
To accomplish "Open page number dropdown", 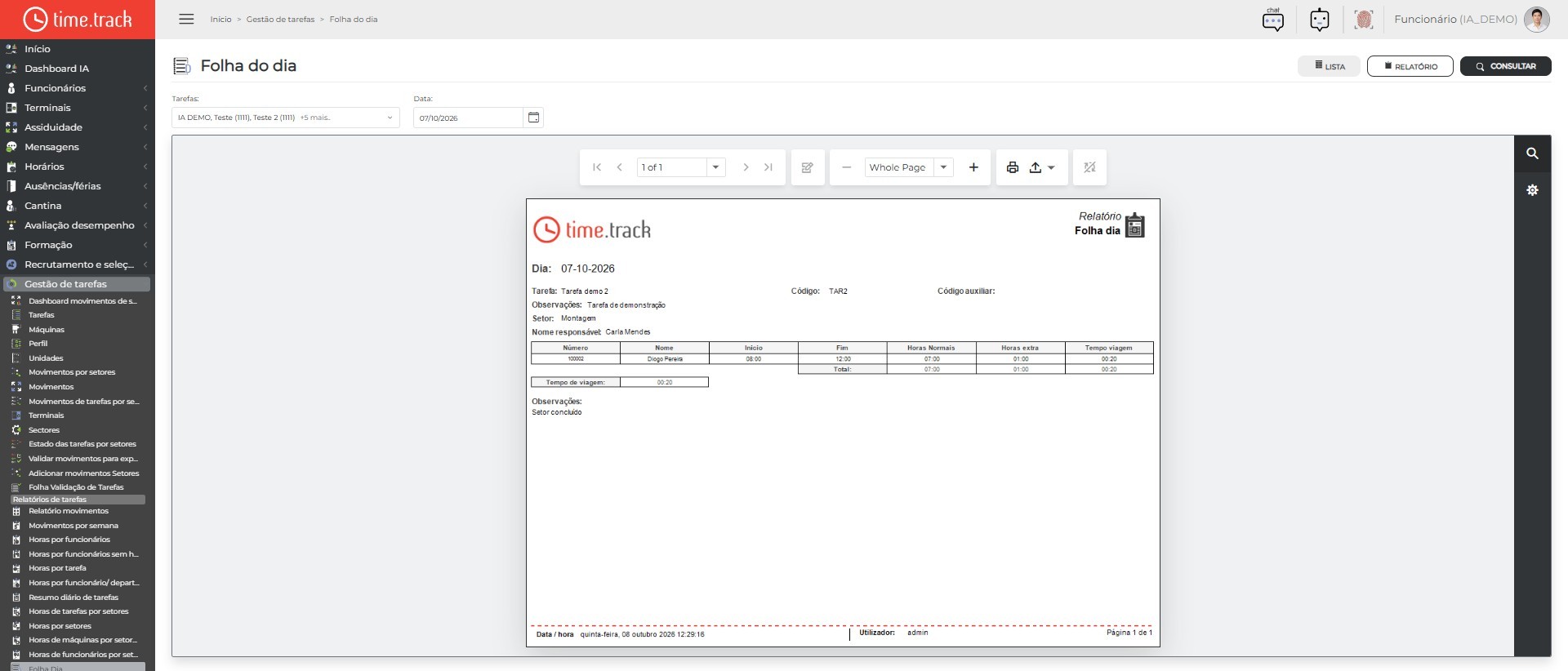I will coord(715,167).
